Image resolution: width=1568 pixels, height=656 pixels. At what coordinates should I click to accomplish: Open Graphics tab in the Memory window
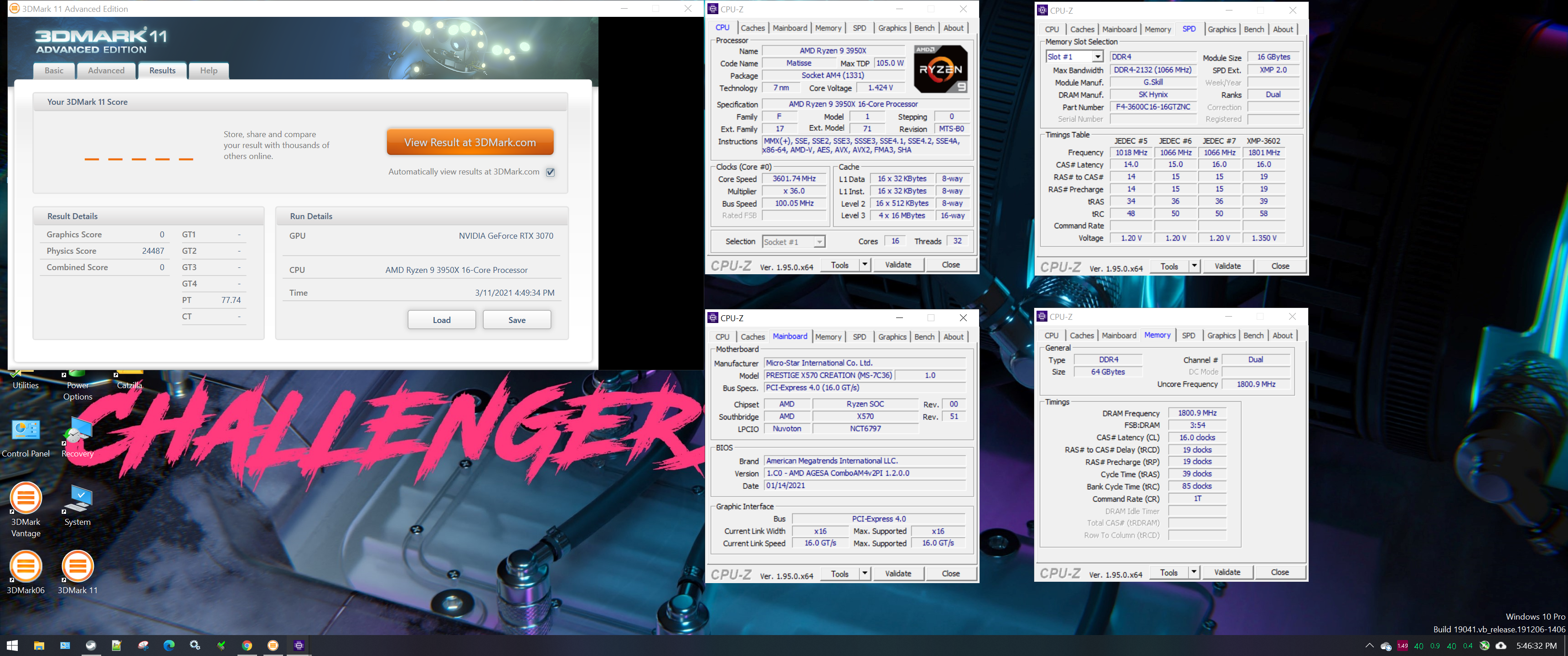point(1221,335)
